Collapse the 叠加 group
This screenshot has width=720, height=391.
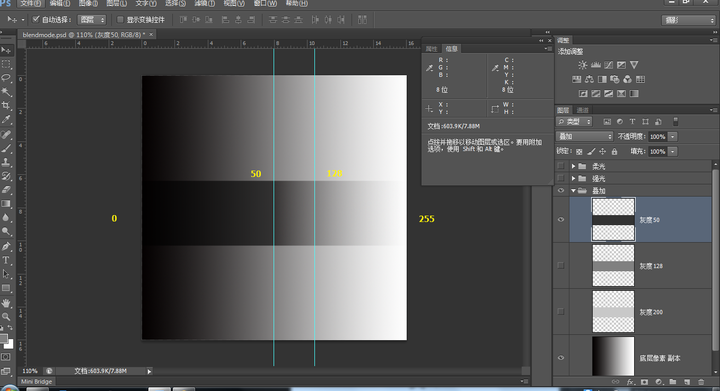pyautogui.click(x=574, y=190)
